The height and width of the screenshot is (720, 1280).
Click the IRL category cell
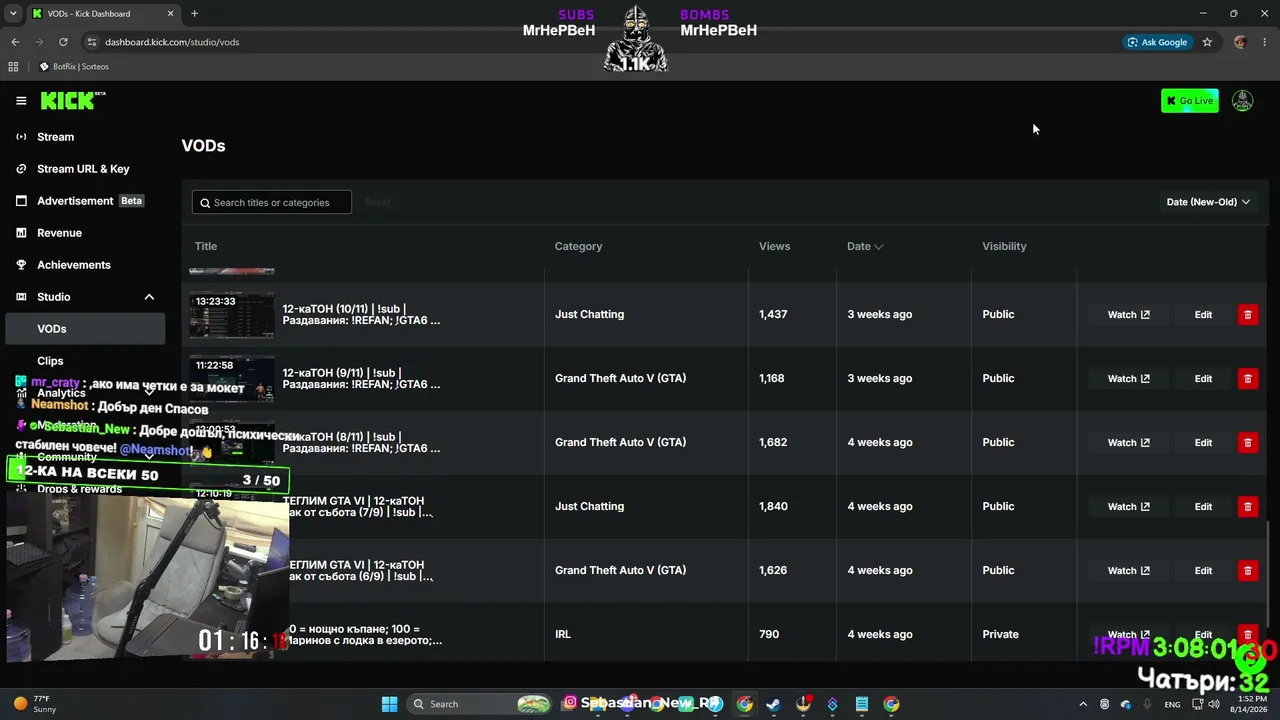563,635
